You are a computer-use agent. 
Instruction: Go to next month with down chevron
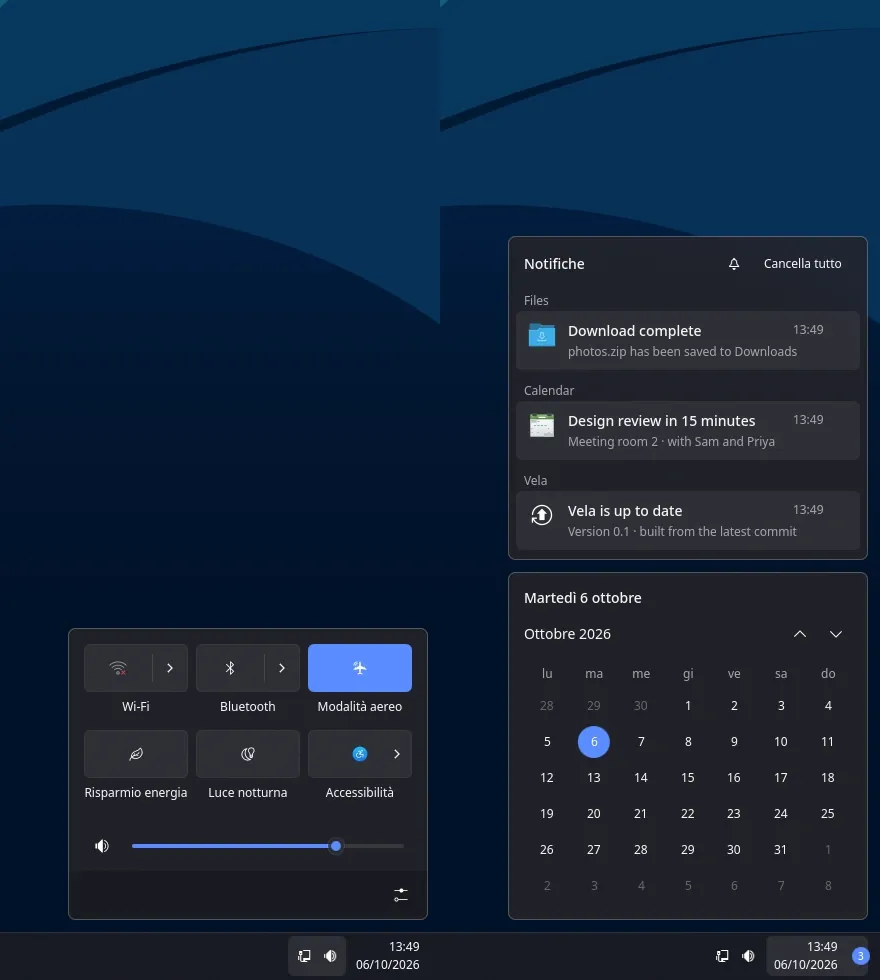(x=836, y=634)
